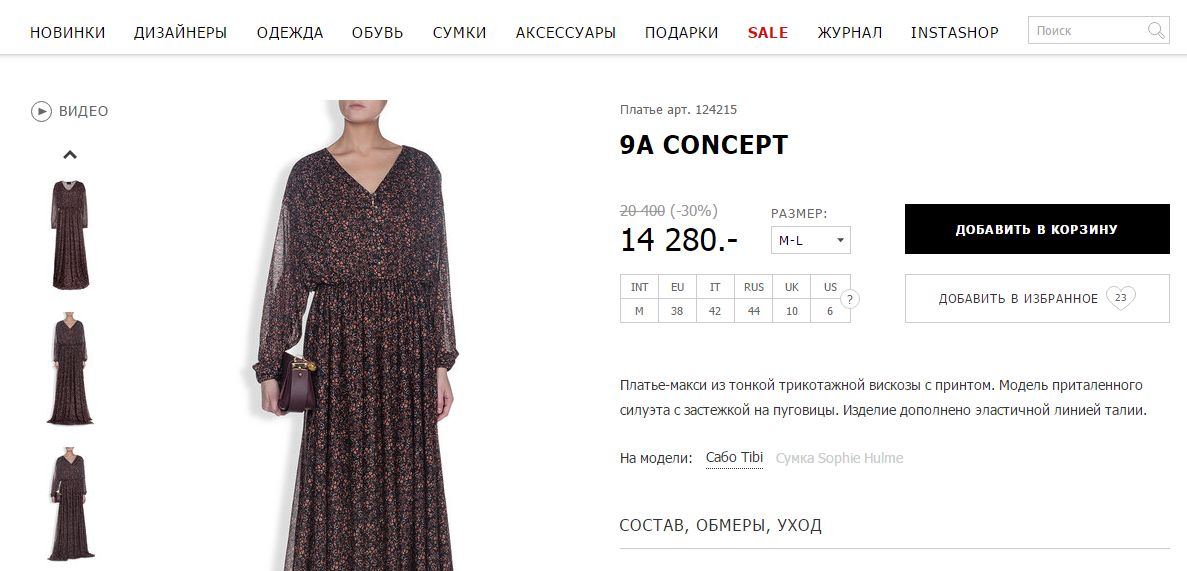Open the РАЗМЕР size dropdown M-L
1187x571 pixels.
pos(811,240)
